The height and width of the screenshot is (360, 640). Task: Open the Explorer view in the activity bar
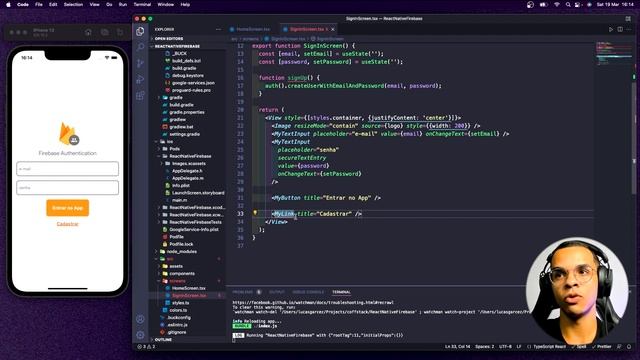click(140, 31)
